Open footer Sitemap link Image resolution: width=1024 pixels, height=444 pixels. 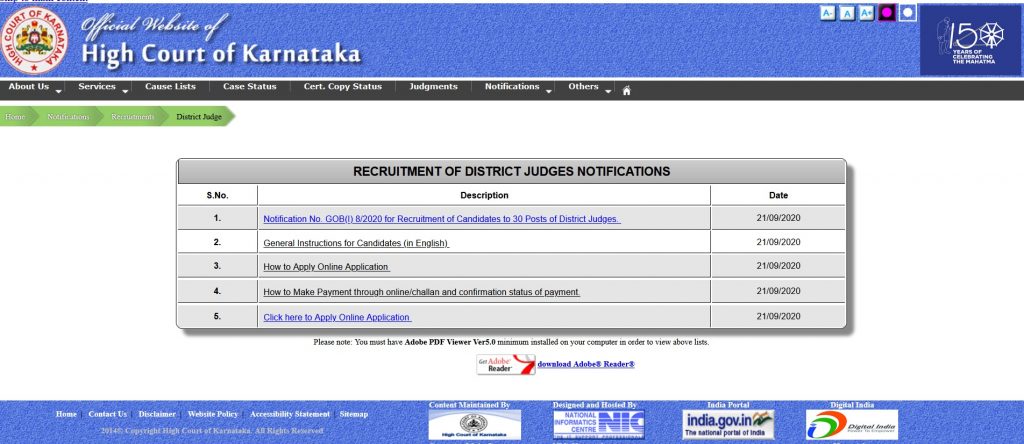click(354, 414)
